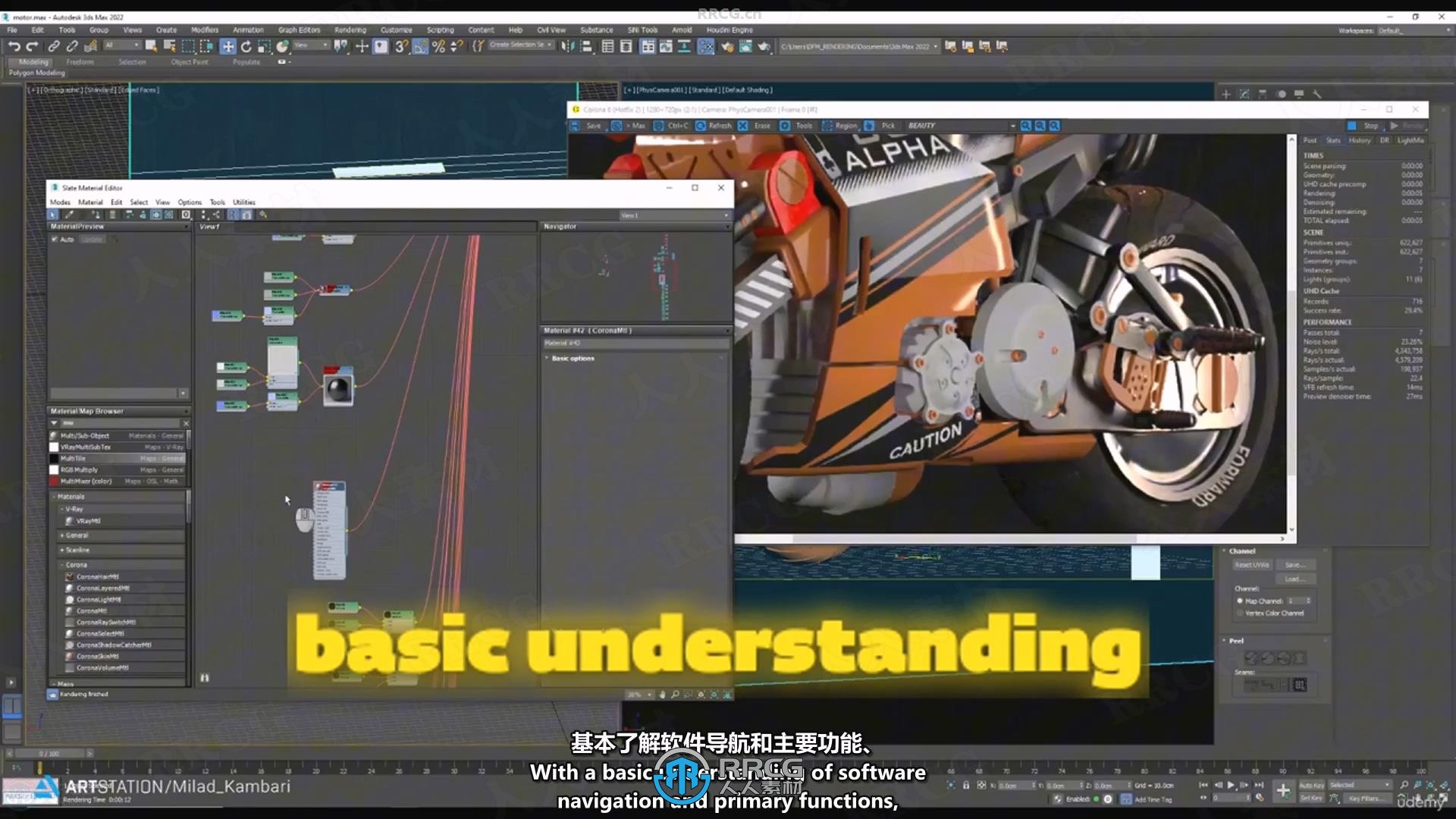The image size is (1456, 819).
Task: Switch to the LightMix tab in Corona VFB
Action: pyautogui.click(x=1410, y=141)
